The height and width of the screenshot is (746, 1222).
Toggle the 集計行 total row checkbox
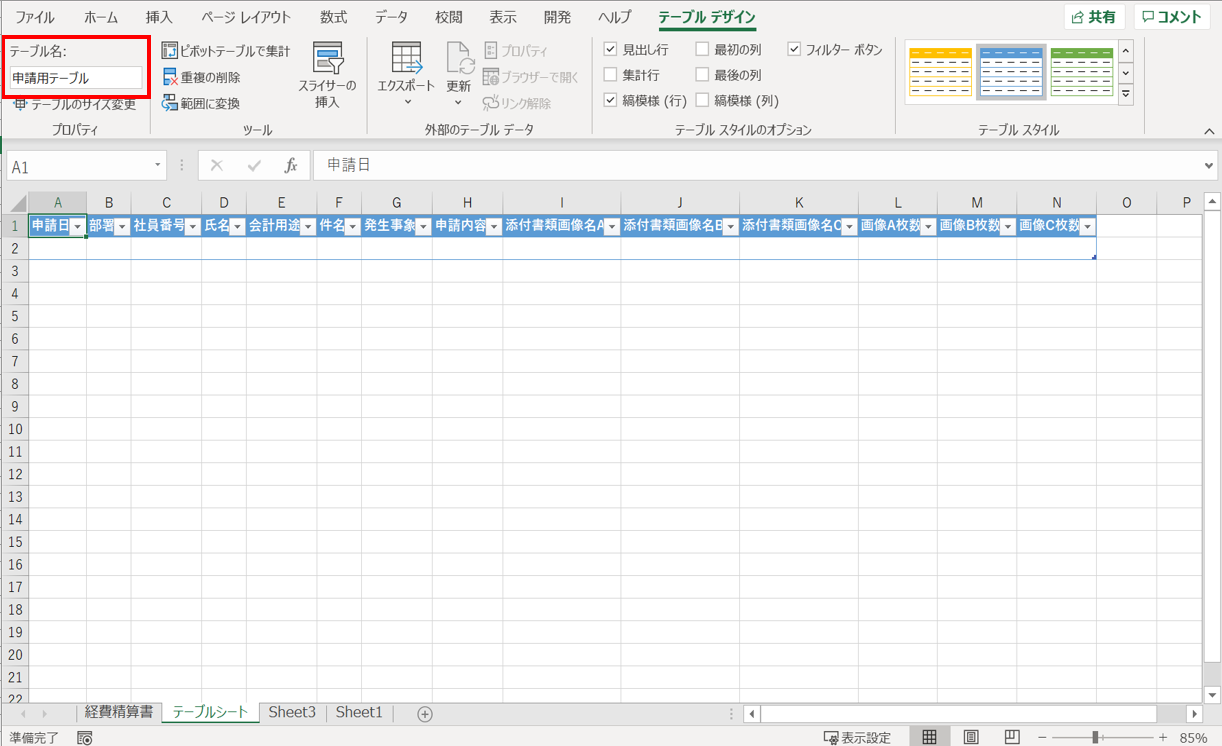point(611,74)
